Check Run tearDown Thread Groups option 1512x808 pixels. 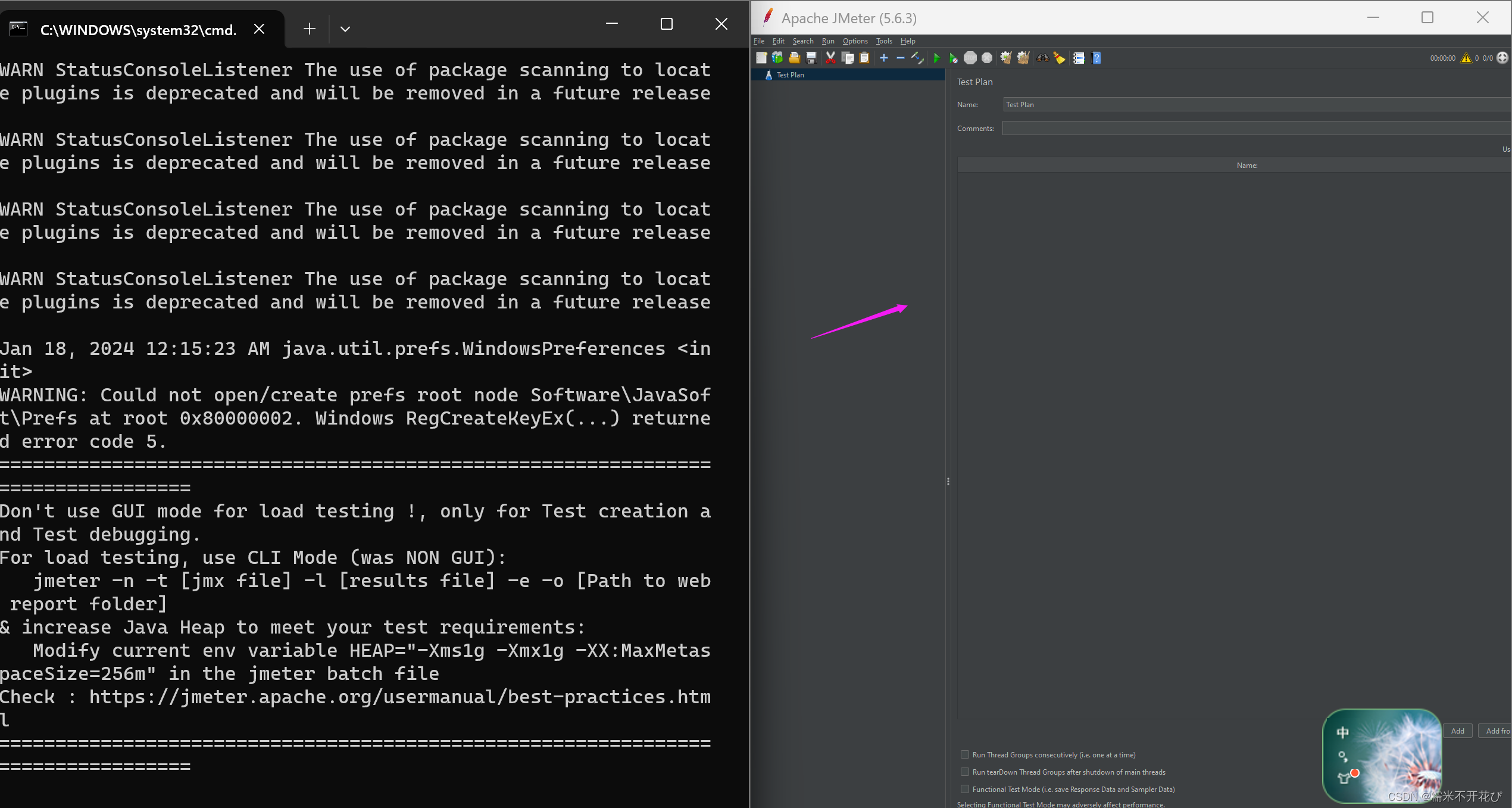coord(965,772)
